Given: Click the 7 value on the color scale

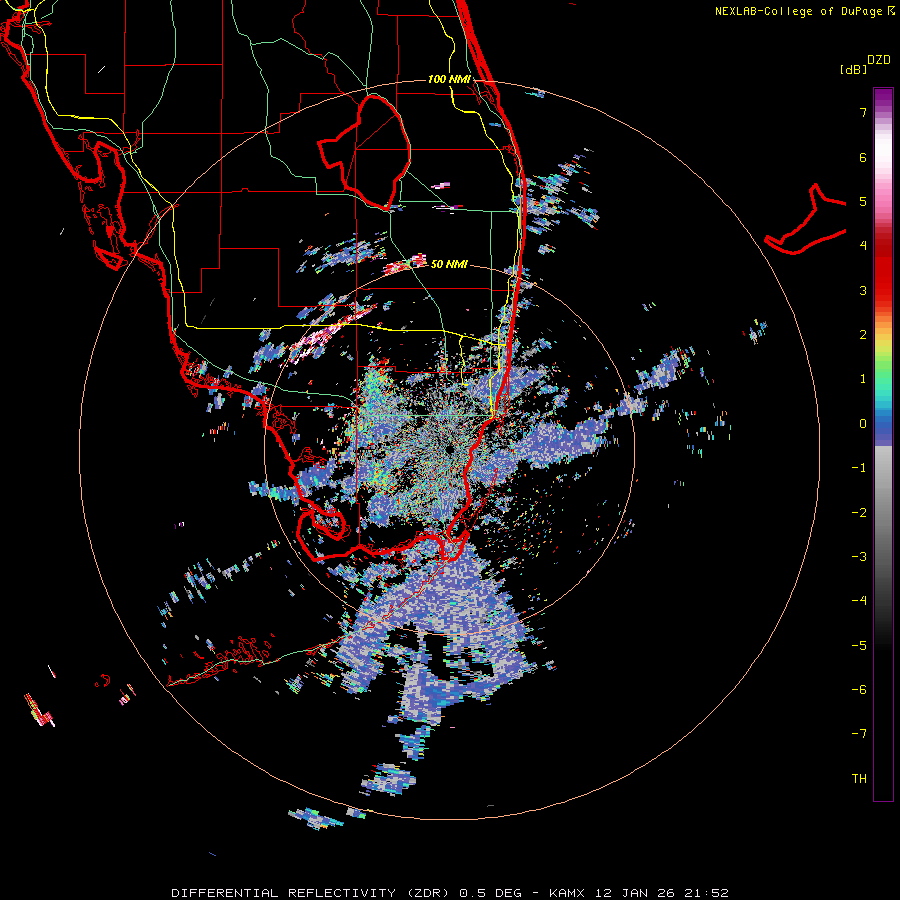Looking at the screenshot, I should [863, 112].
